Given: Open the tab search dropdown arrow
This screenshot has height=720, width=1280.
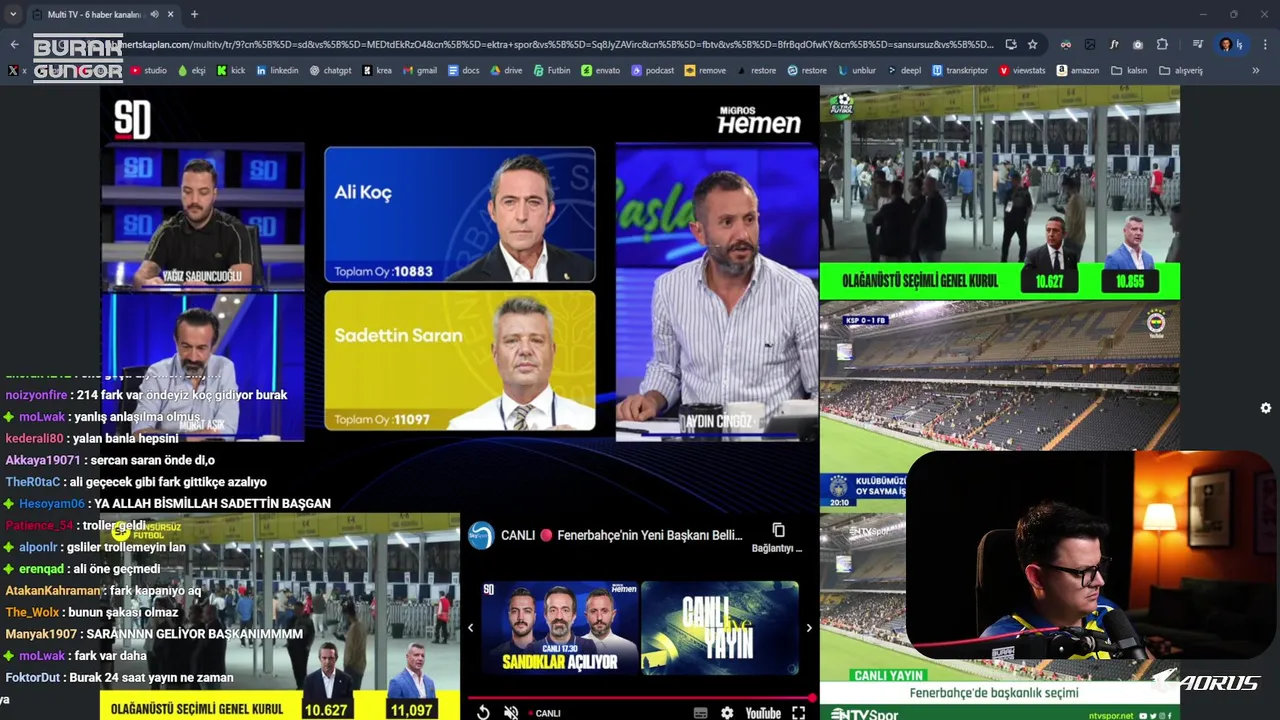Looking at the screenshot, I should [13, 14].
